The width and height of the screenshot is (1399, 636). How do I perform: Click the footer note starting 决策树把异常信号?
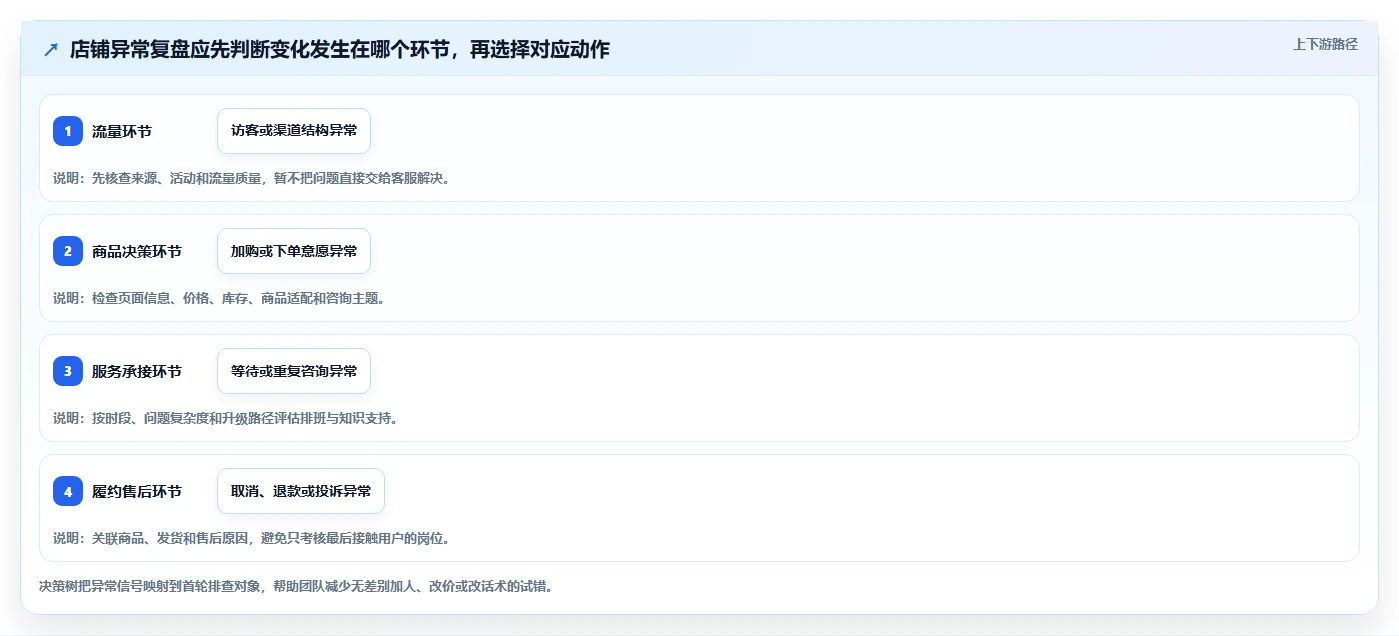[x=296, y=586]
